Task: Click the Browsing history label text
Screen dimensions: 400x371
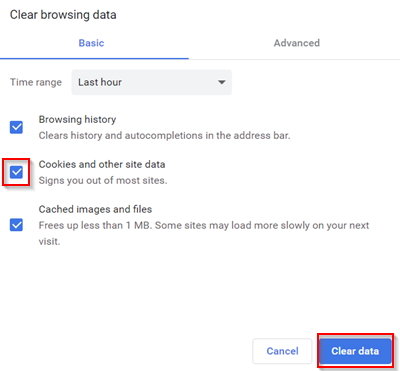Action: (x=77, y=119)
